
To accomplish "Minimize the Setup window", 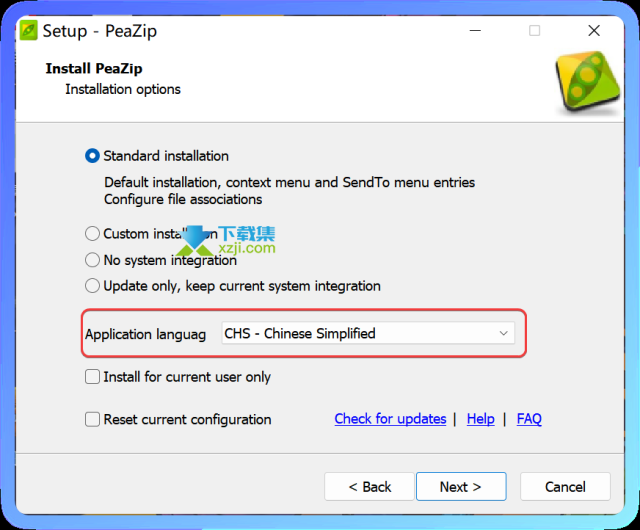I will click(475, 31).
